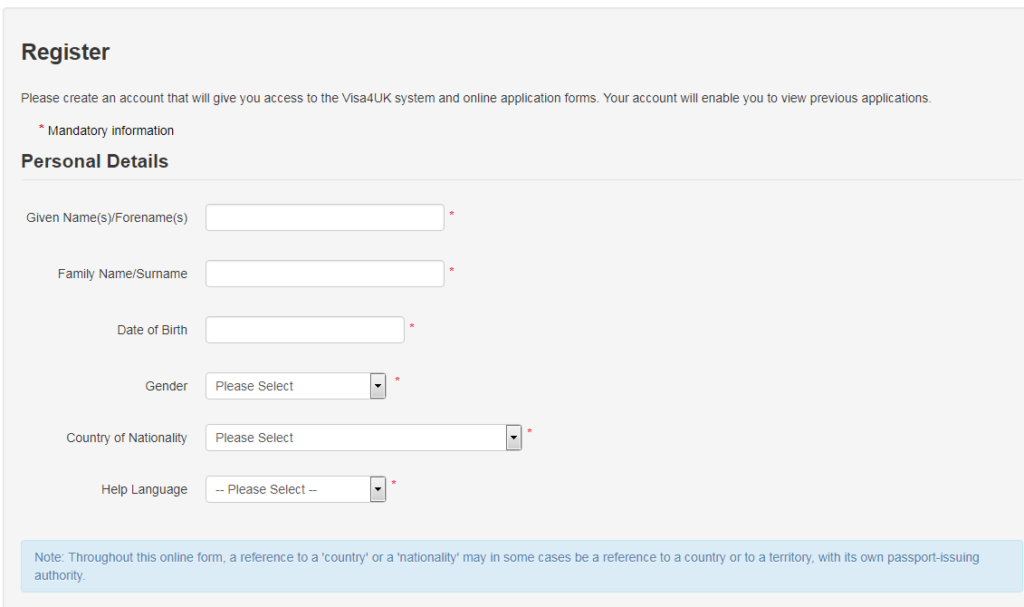
Task: Click the 'Personal Details' section heading
Action: 94,162
